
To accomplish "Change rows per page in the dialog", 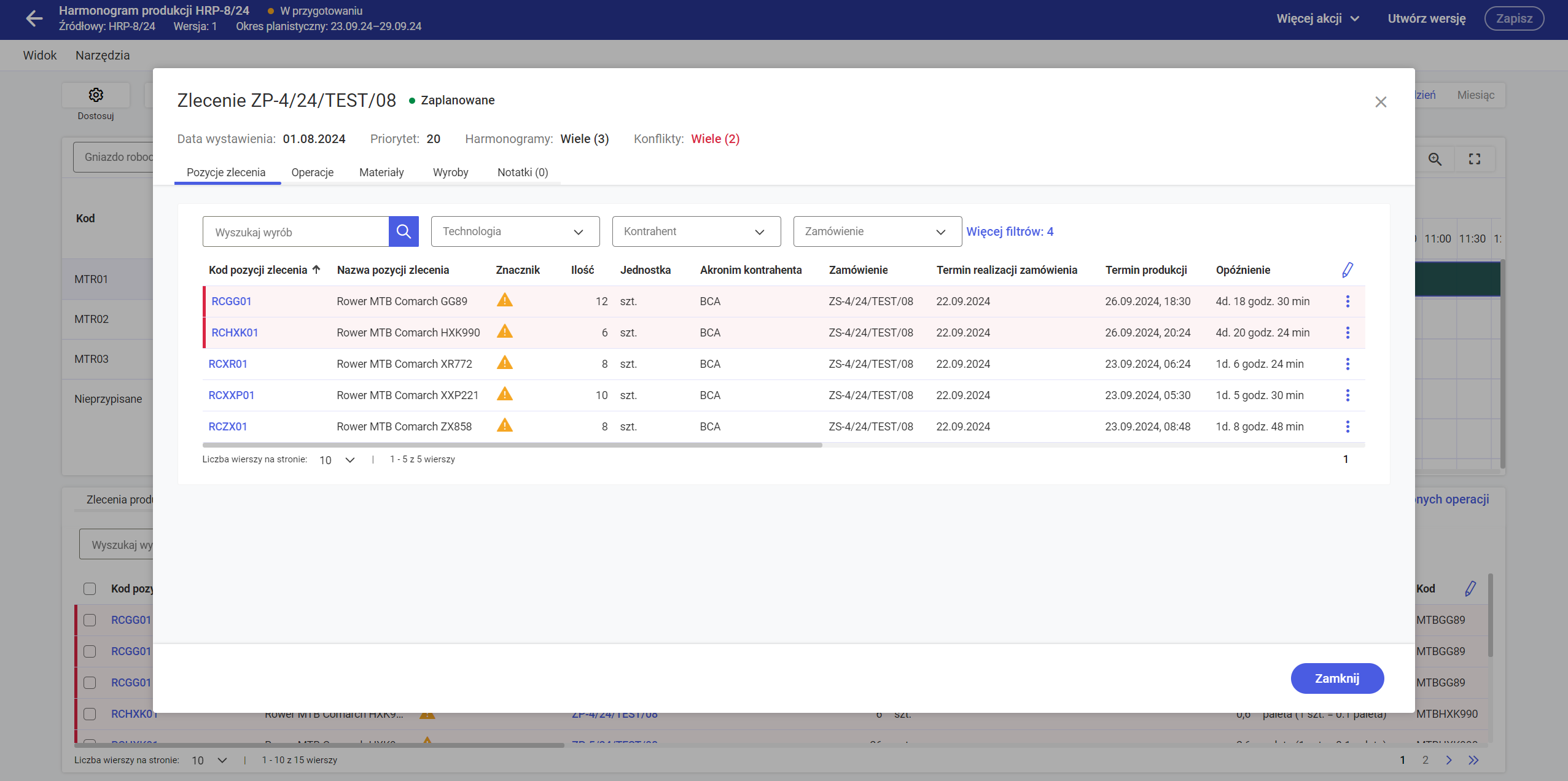I will (x=337, y=460).
